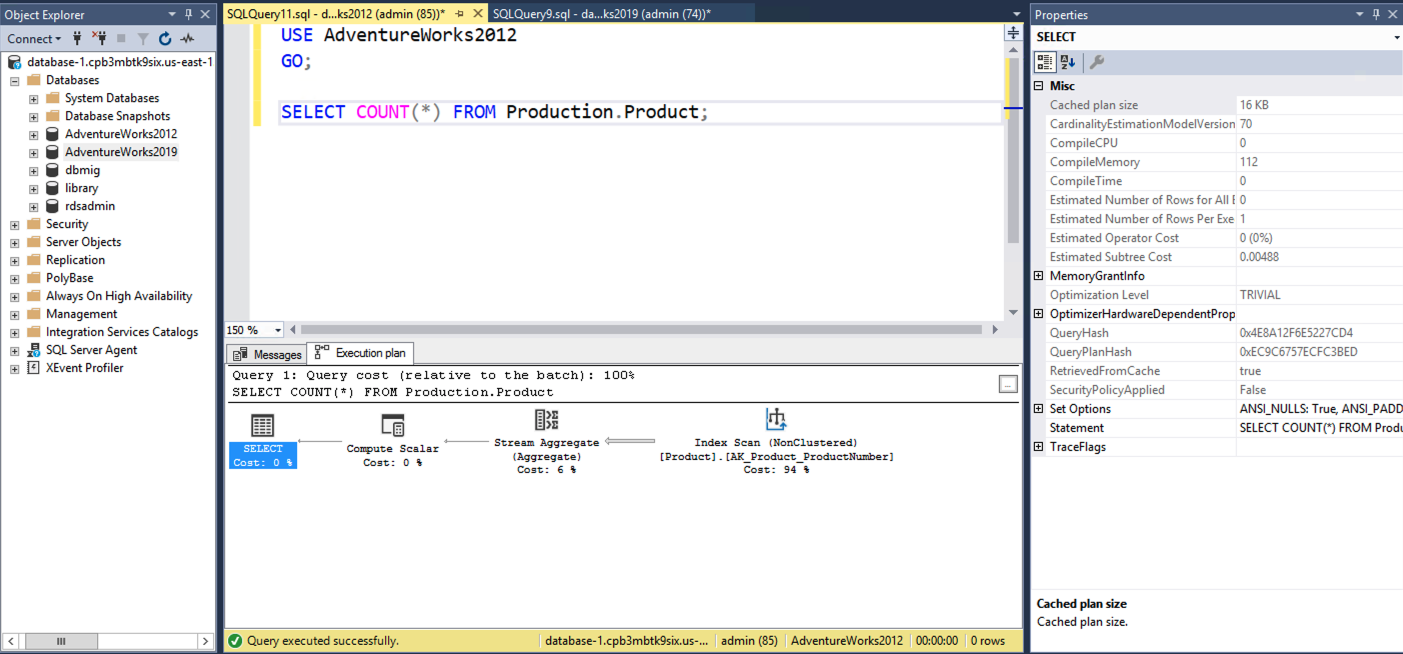
Task: Expand the TraceFlags property
Action: pyautogui.click(x=1038, y=447)
